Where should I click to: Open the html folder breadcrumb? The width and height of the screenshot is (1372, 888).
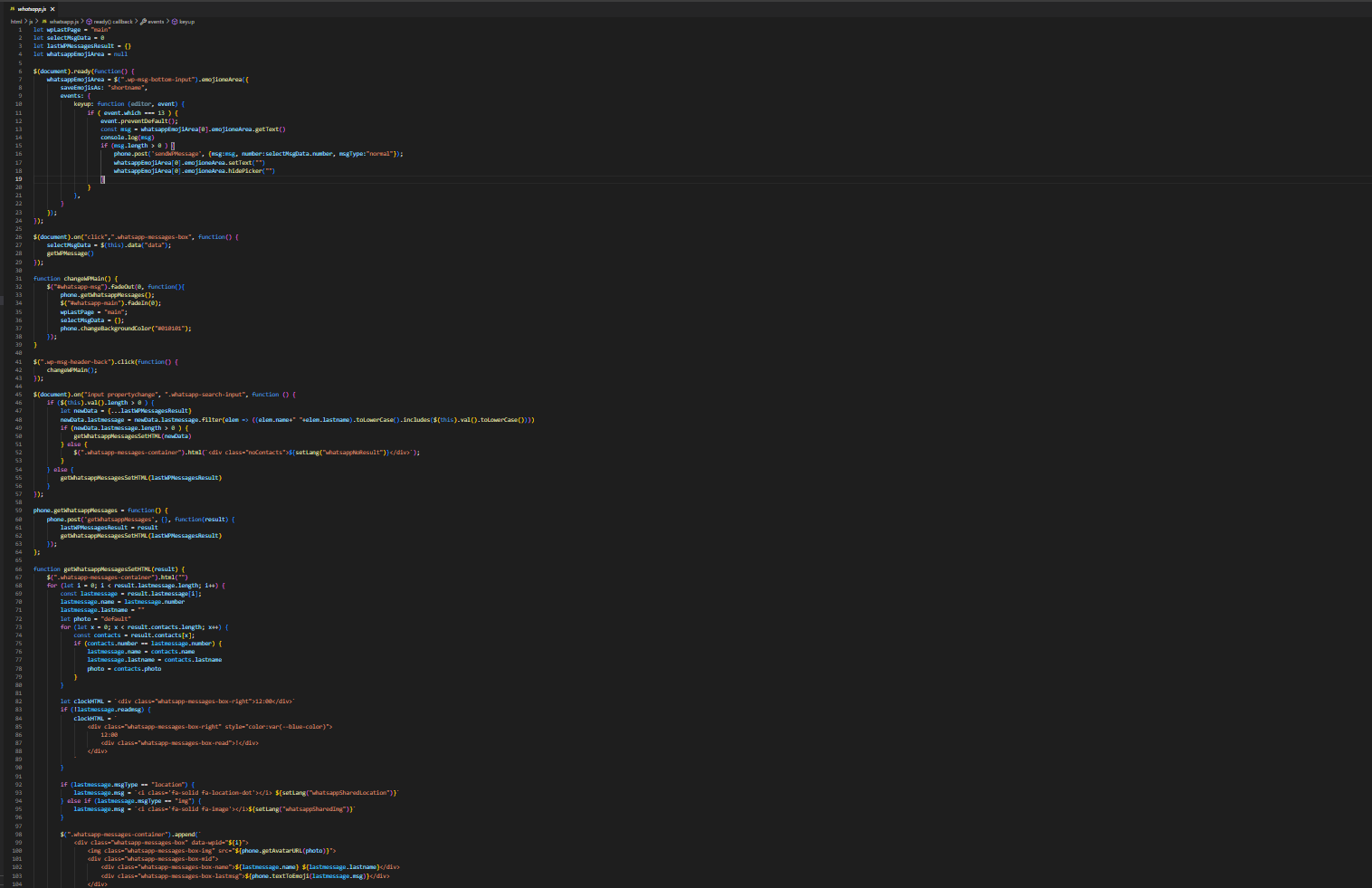[x=16, y=22]
